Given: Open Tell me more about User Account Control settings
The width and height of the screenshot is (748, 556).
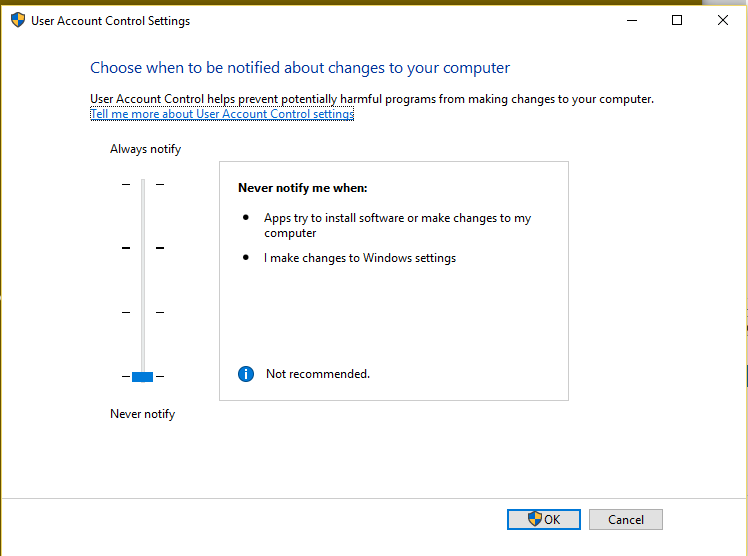Looking at the screenshot, I should pyautogui.click(x=222, y=114).
